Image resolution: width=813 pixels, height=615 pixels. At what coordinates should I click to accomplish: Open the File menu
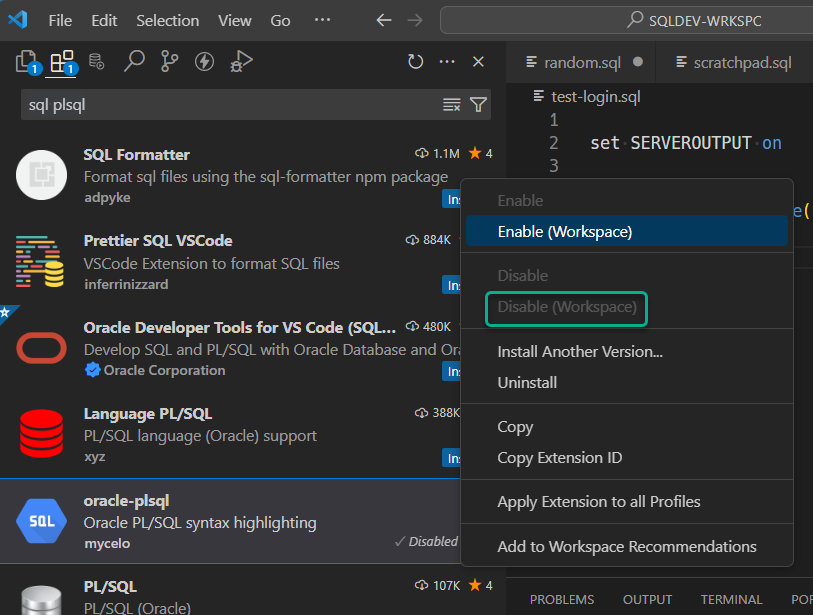tap(60, 20)
